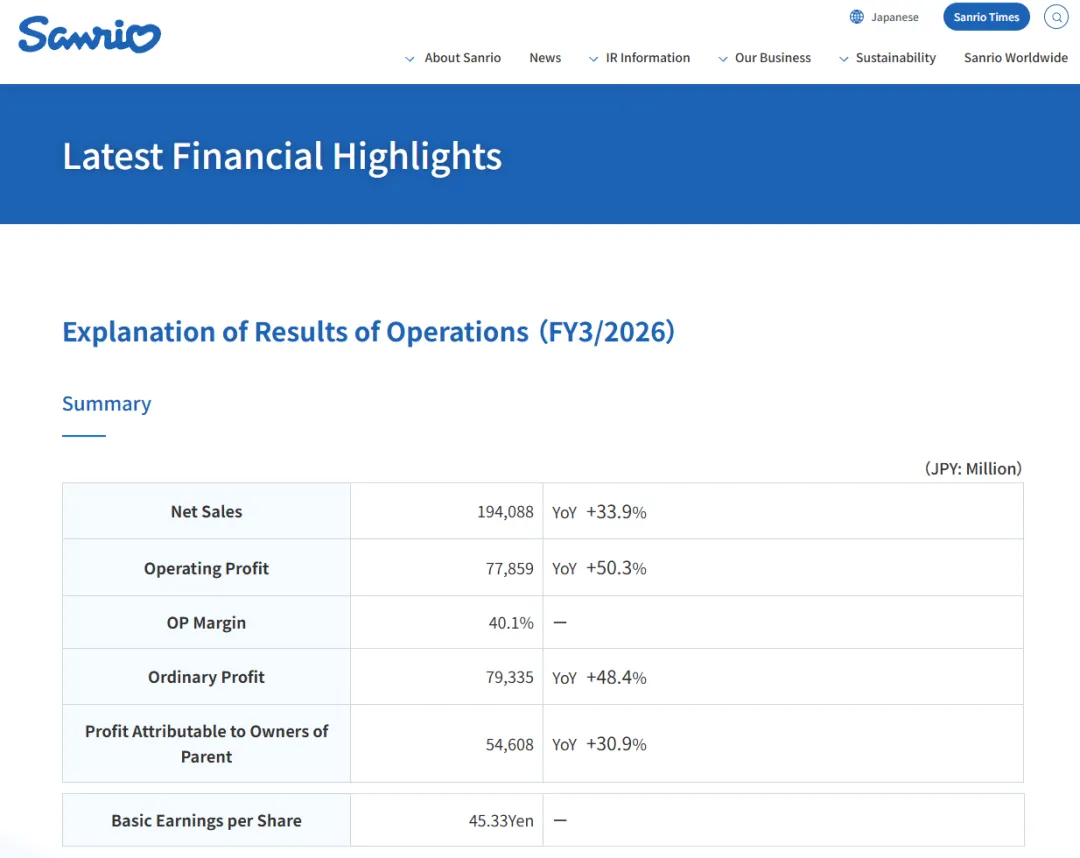Open the Our Business menu
The image size is (1080, 858).
(773, 58)
